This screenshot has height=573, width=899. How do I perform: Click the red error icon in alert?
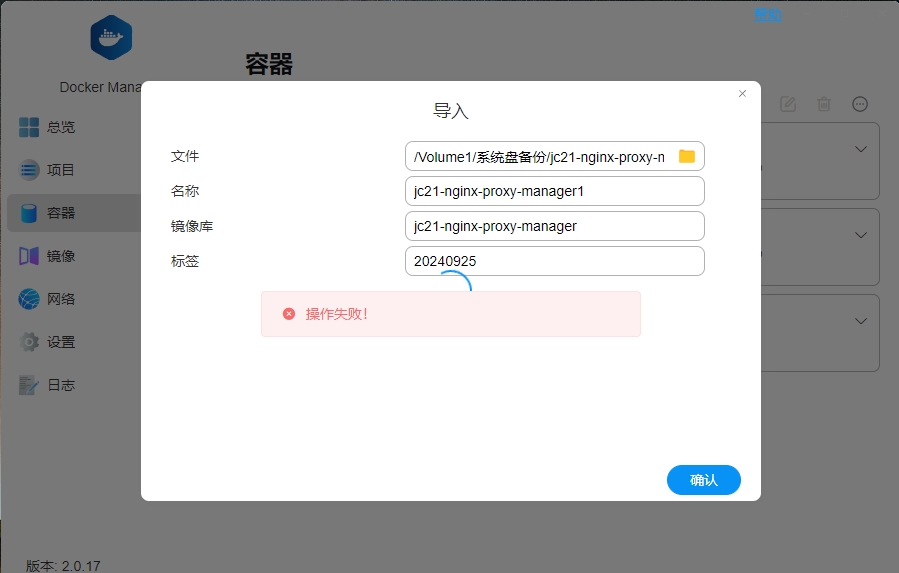point(289,314)
